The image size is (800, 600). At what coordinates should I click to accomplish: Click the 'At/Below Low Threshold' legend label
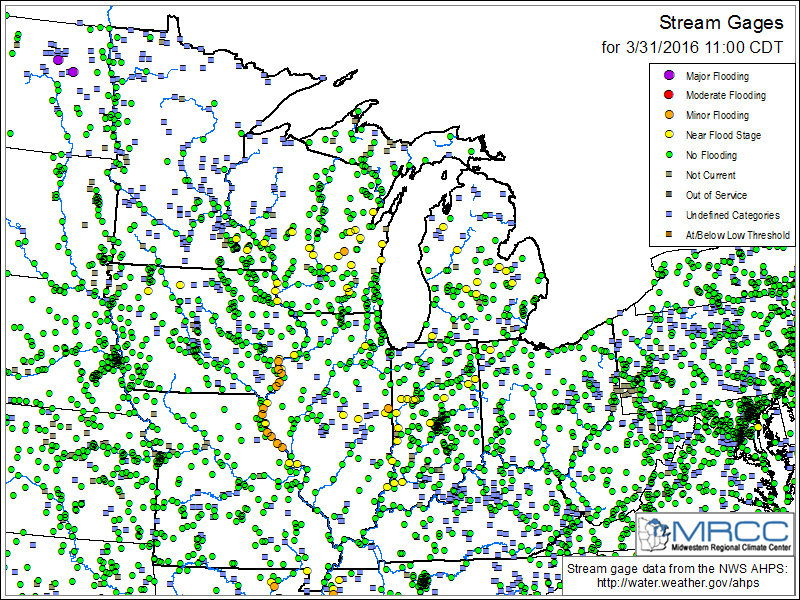(x=738, y=235)
